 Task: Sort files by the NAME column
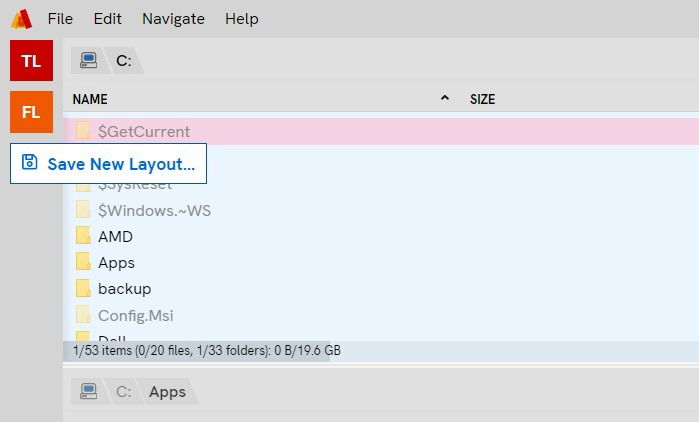pos(90,99)
